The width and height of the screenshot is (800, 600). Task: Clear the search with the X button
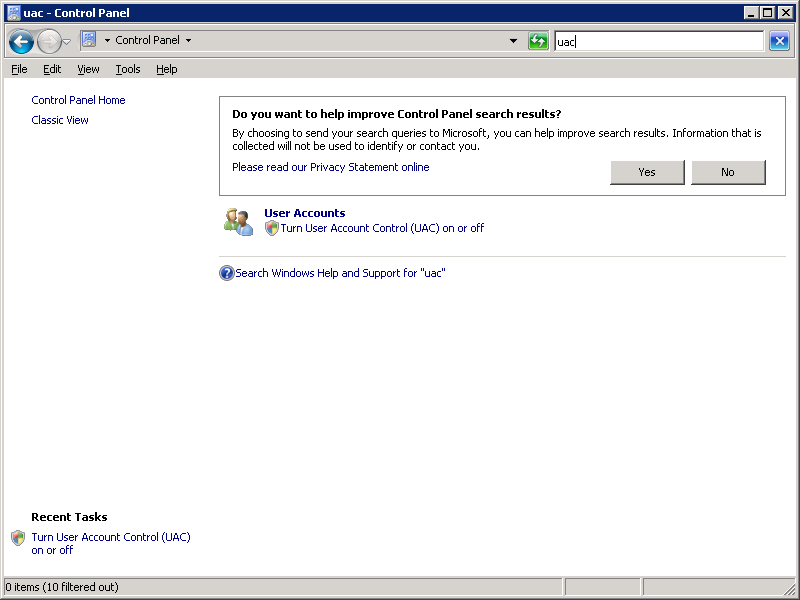coord(779,41)
